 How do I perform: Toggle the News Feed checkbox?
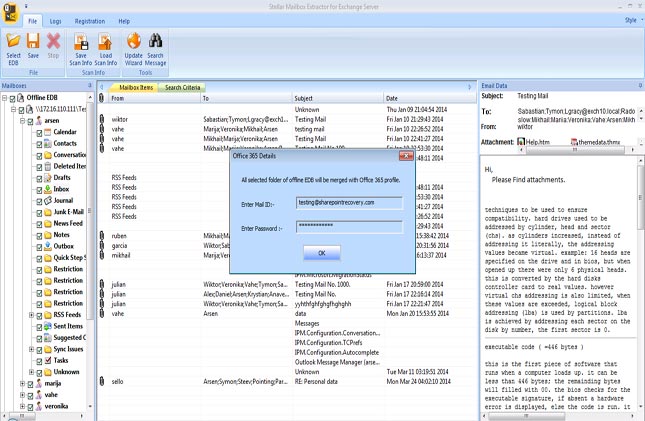coord(39,224)
